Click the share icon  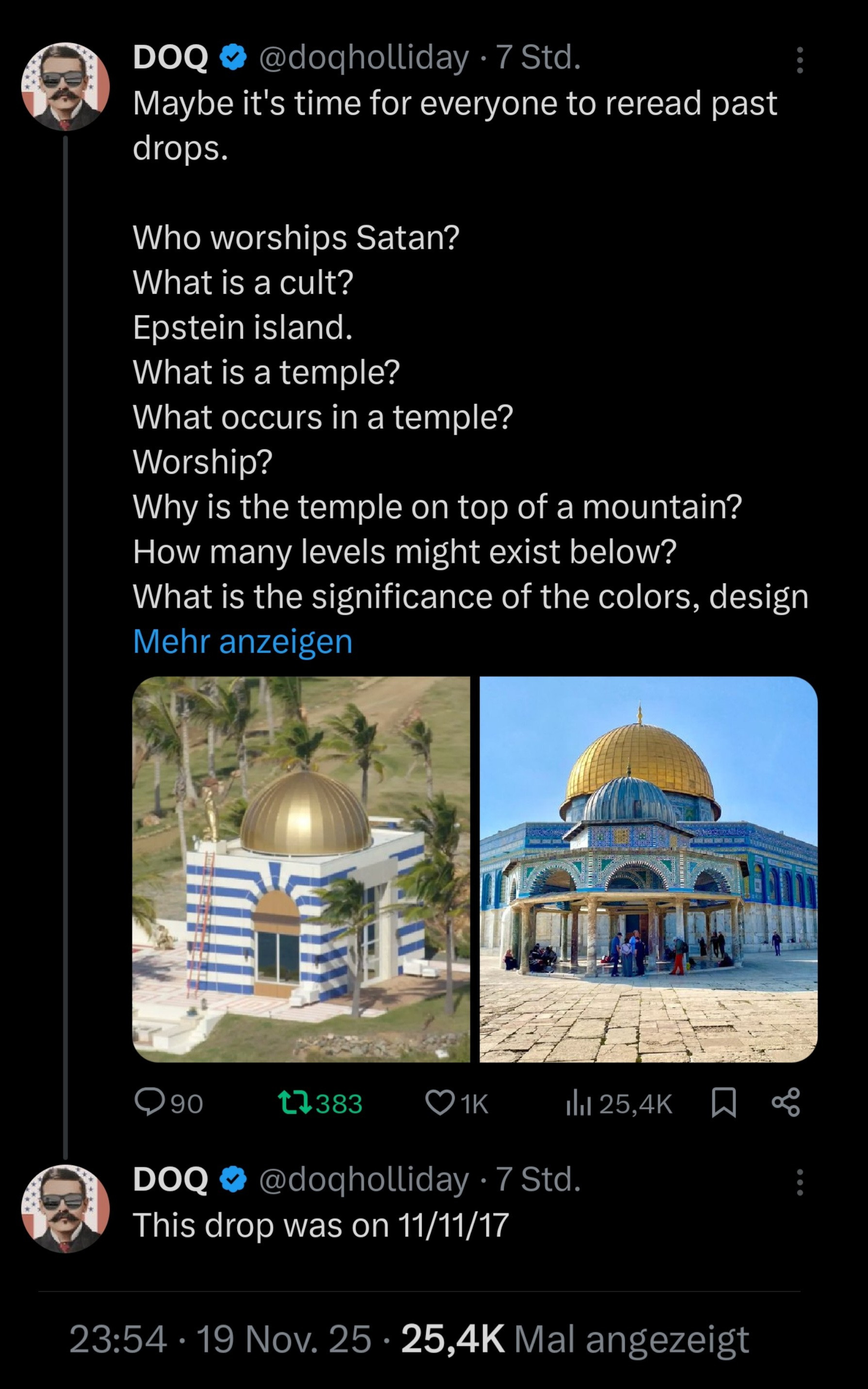click(x=786, y=1103)
